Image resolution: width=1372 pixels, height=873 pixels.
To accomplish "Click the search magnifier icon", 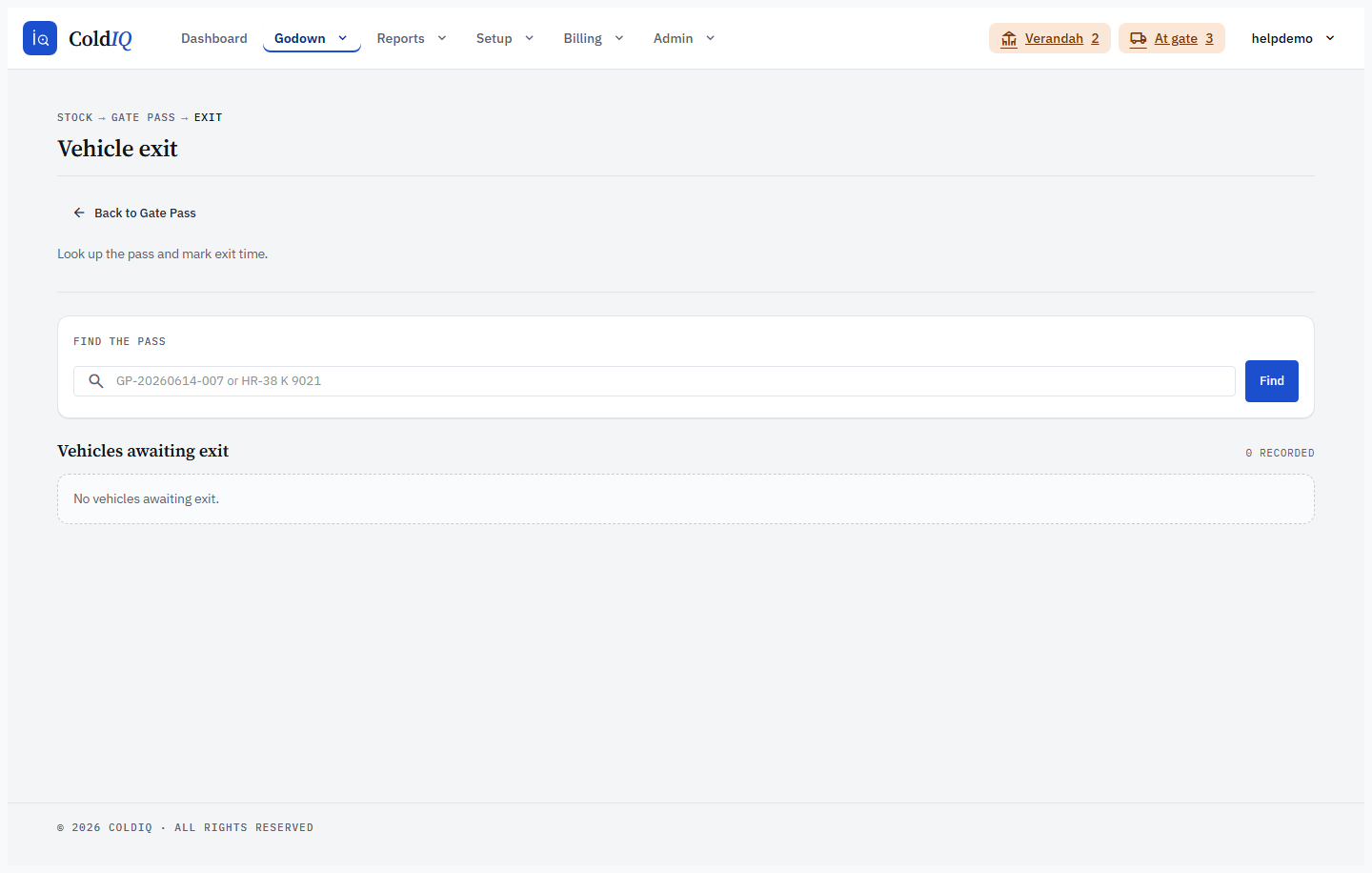I will coord(96,381).
